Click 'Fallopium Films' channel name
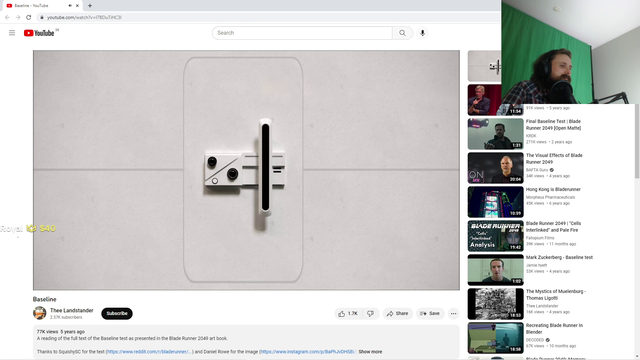Screen dimensions: 640x360 coord(540,238)
